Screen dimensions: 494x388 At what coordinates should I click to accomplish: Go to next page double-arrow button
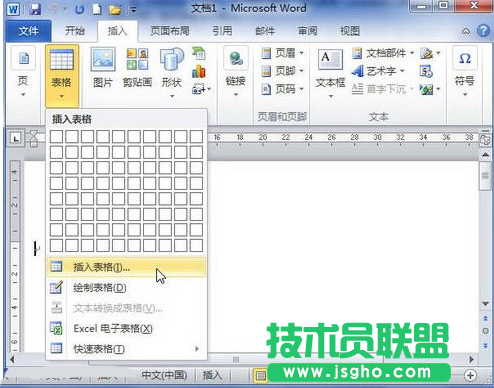click(x=485, y=345)
